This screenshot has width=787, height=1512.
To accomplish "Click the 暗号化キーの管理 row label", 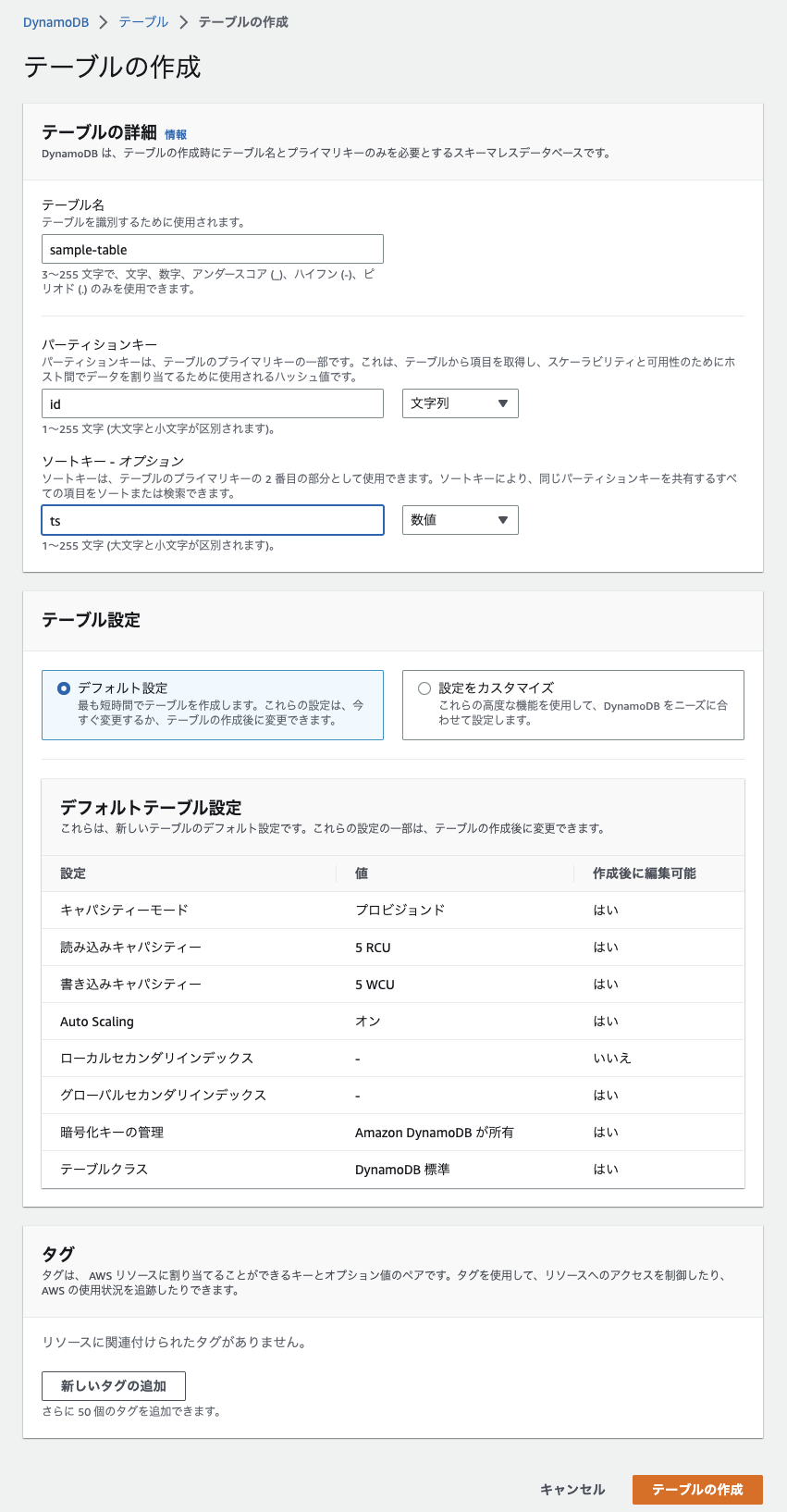I will pyautogui.click(x=112, y=1133).
